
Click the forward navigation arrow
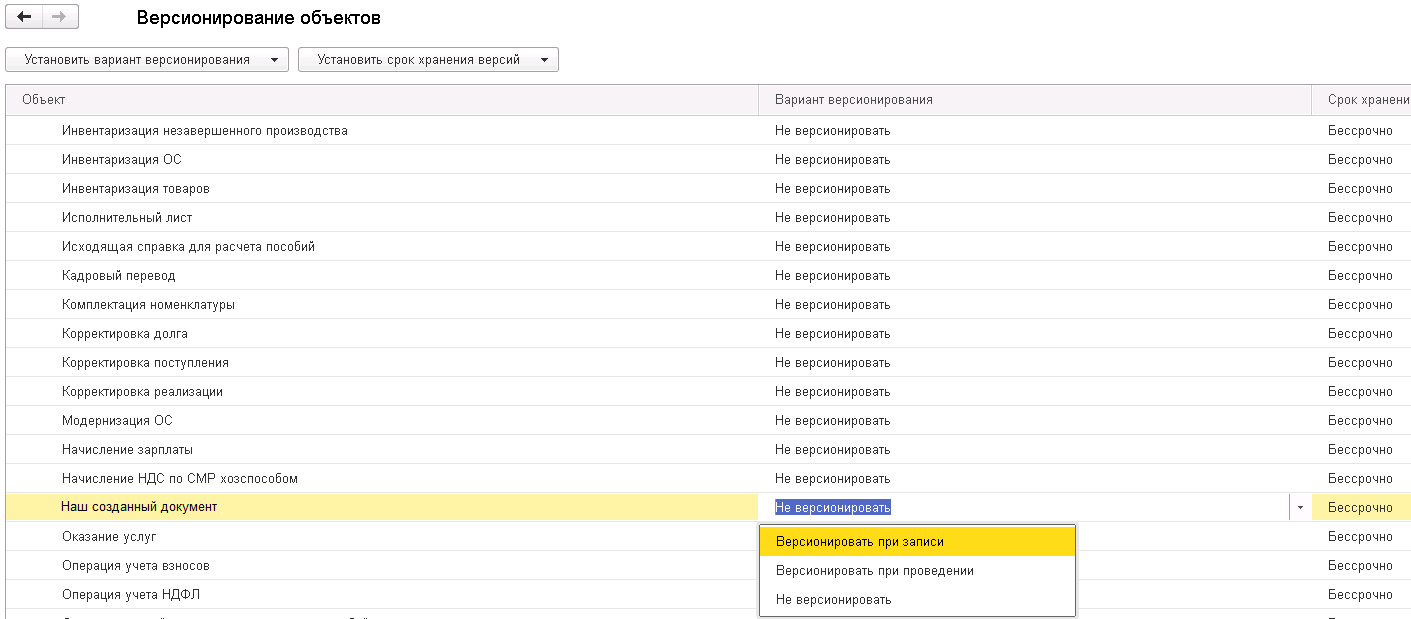coord(59,17)
